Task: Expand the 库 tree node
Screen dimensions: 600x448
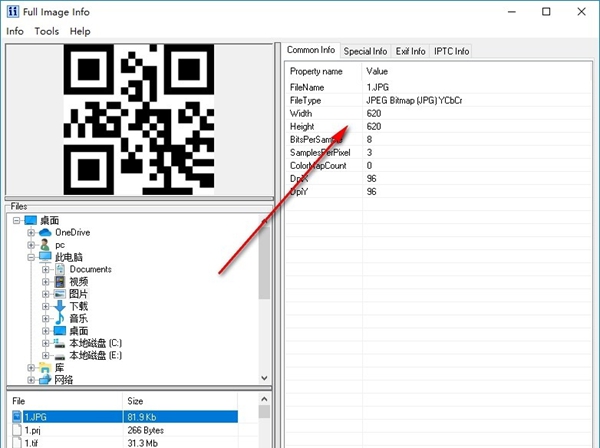Action: pyautogui.click(x=31, y=368)
